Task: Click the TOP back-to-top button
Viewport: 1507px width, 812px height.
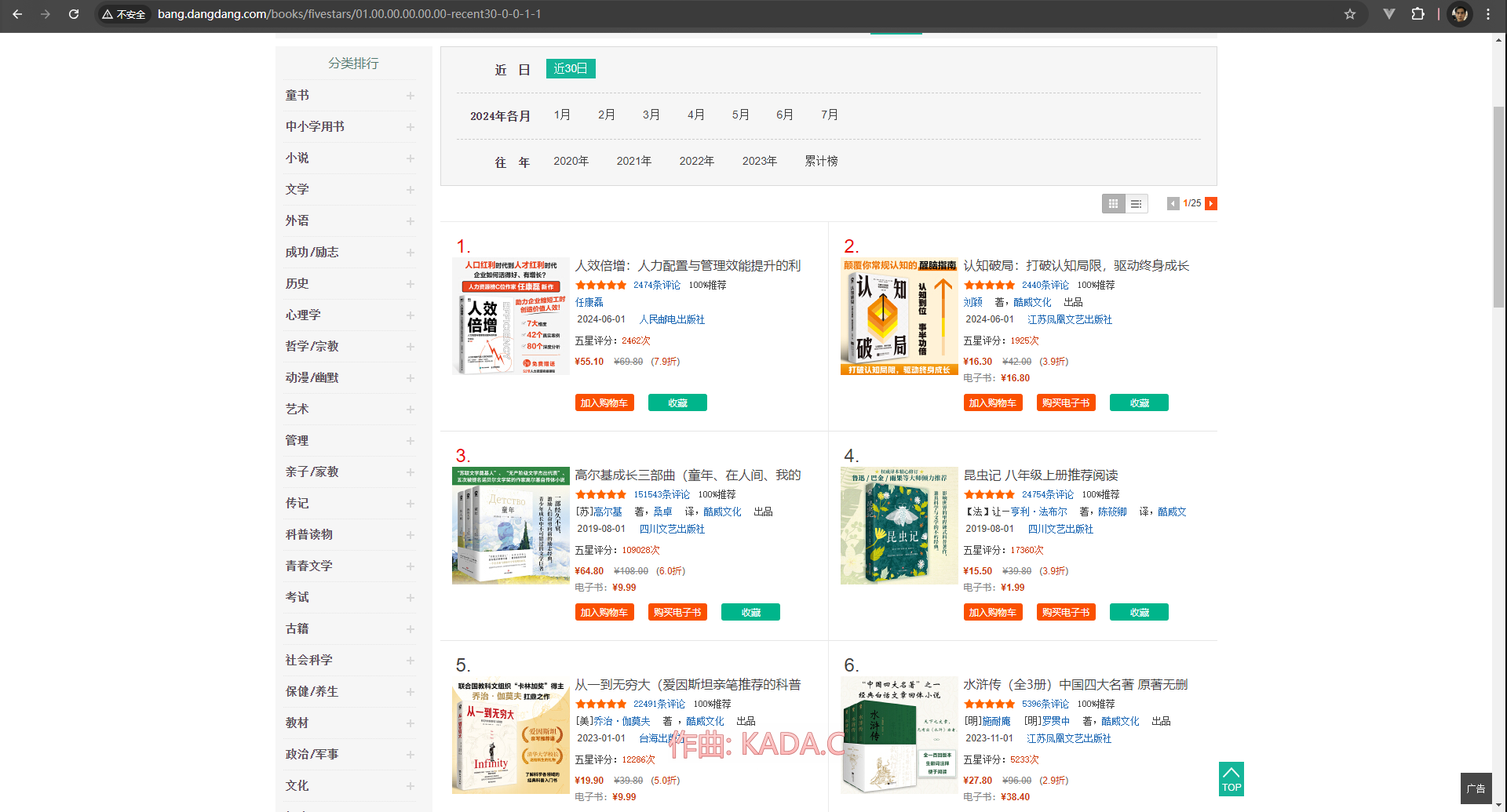Action: click(1231, 778)
